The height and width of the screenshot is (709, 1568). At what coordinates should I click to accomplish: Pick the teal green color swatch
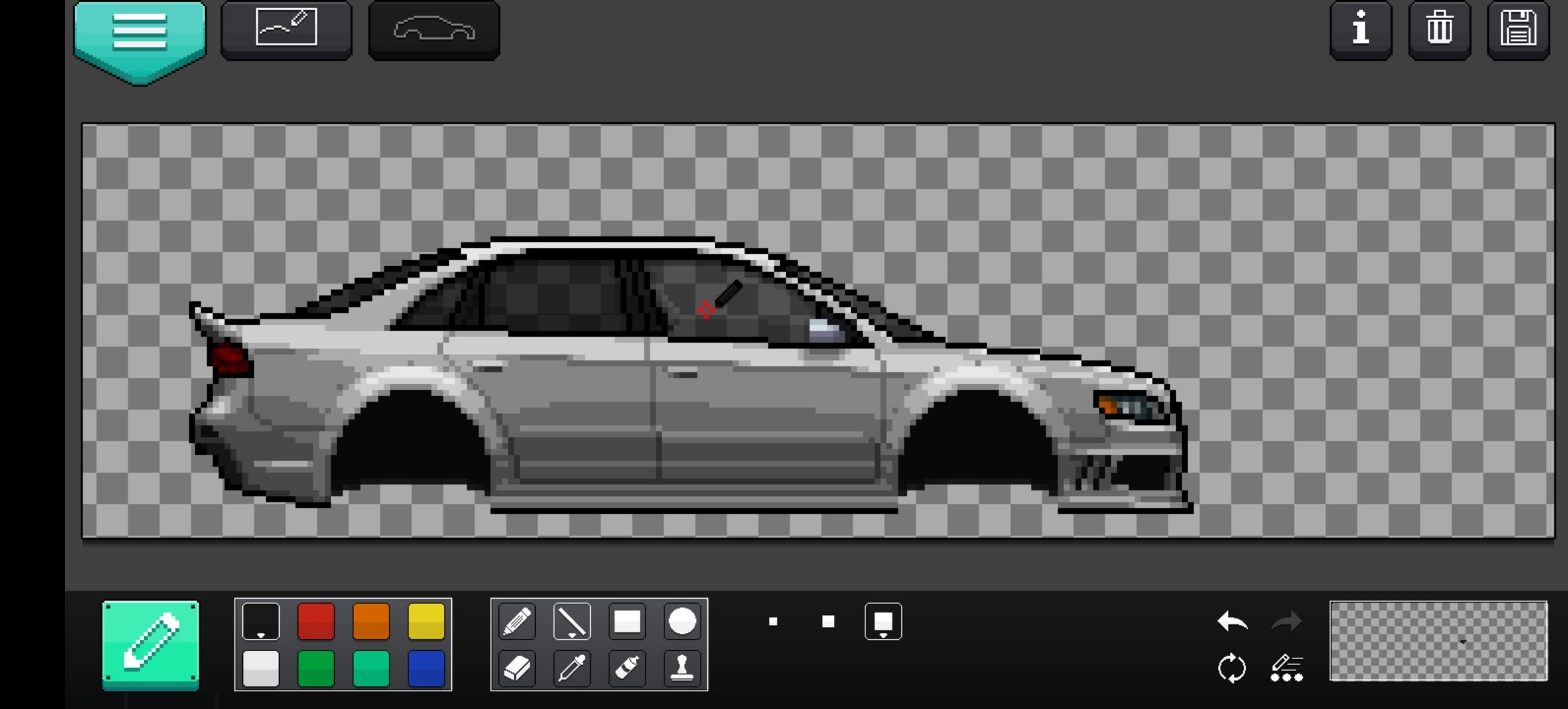(371, 668)
